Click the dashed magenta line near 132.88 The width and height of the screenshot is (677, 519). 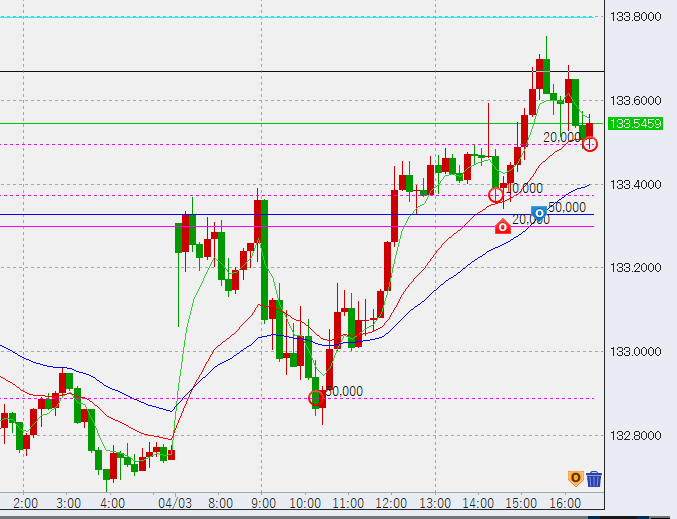(200, 399)
